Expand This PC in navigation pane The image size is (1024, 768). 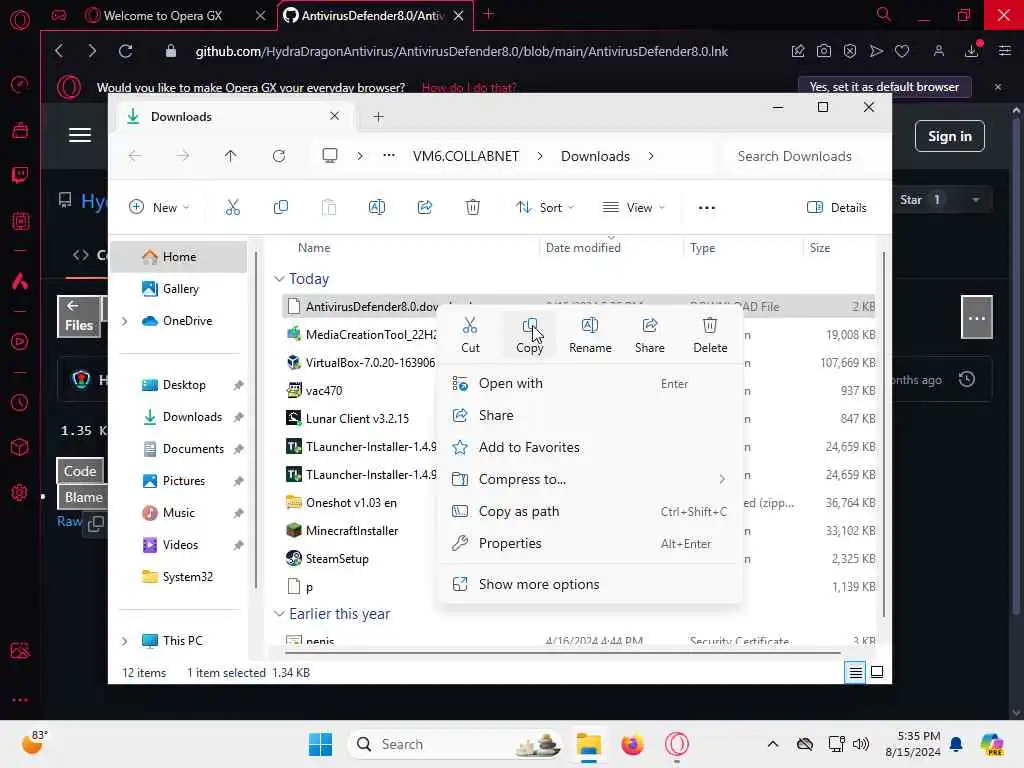[125, 641]
